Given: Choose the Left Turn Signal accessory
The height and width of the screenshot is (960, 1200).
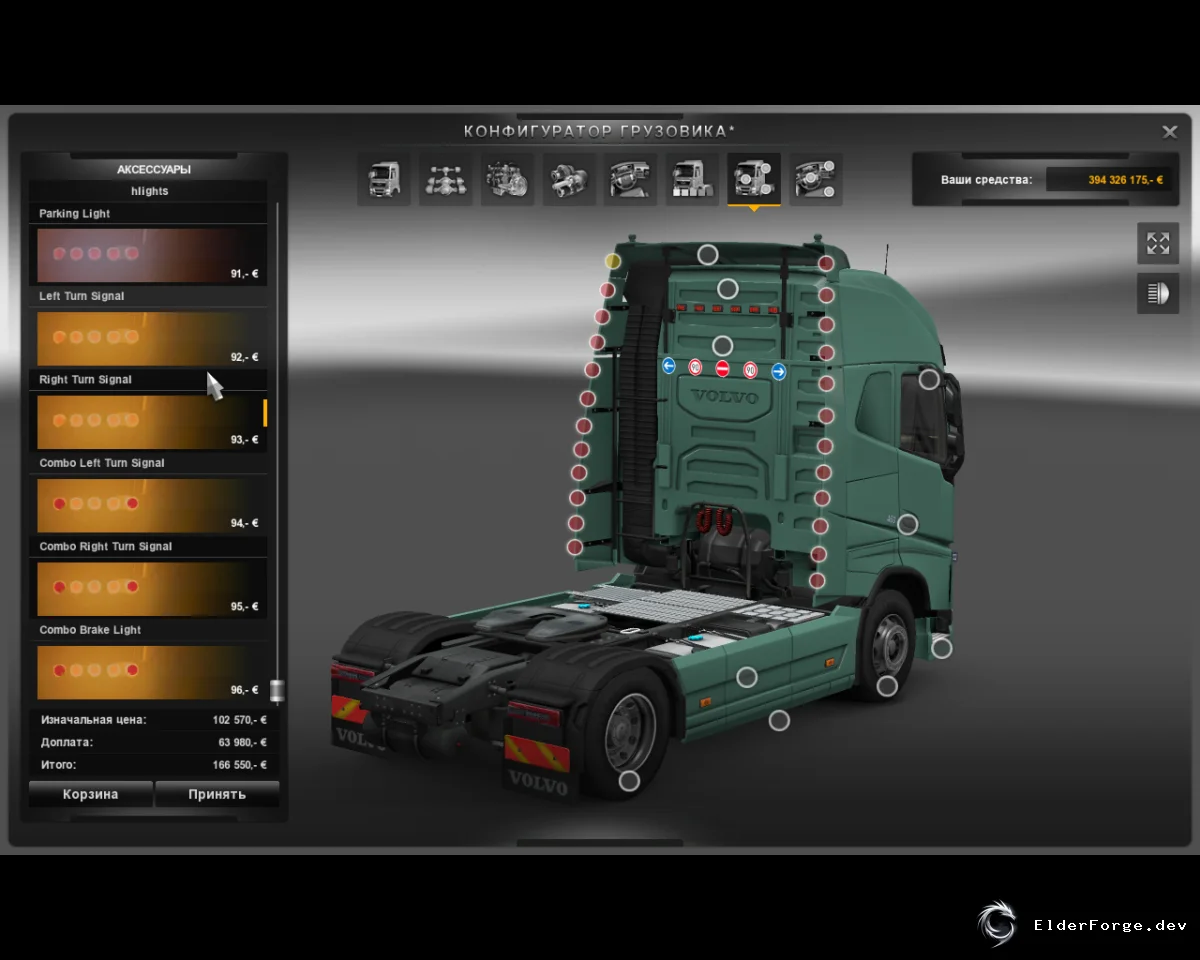Looking at the screenshot, I should click(151, 339).
